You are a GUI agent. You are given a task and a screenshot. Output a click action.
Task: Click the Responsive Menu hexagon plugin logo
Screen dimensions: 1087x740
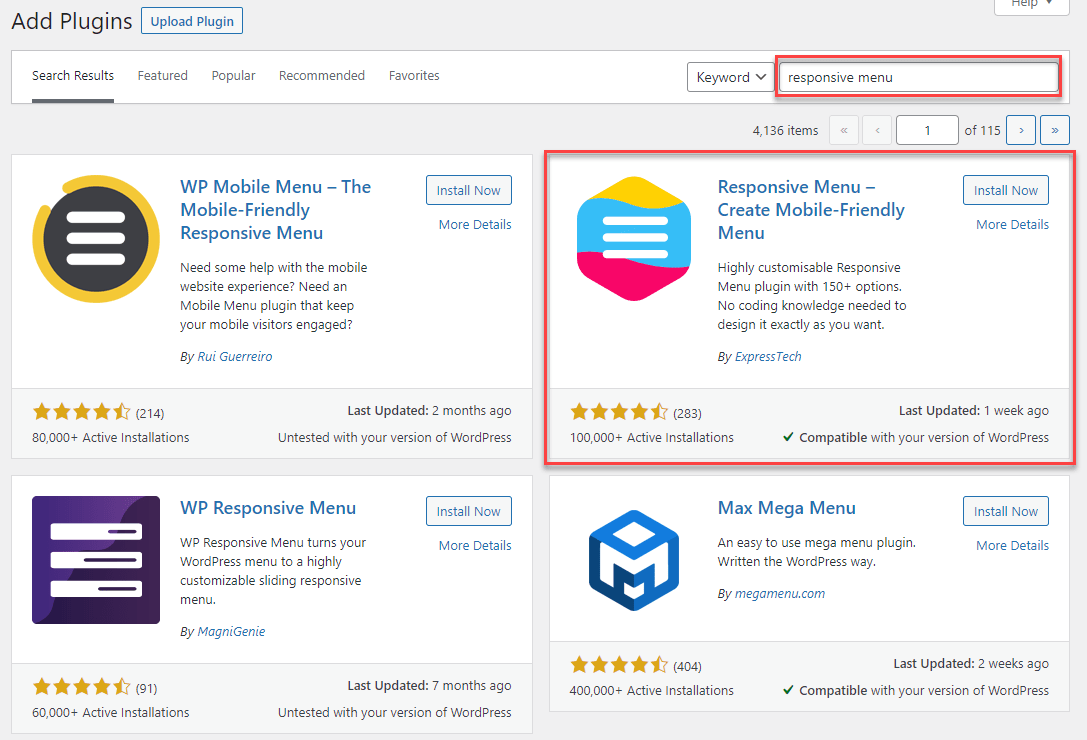coord(633,238)
